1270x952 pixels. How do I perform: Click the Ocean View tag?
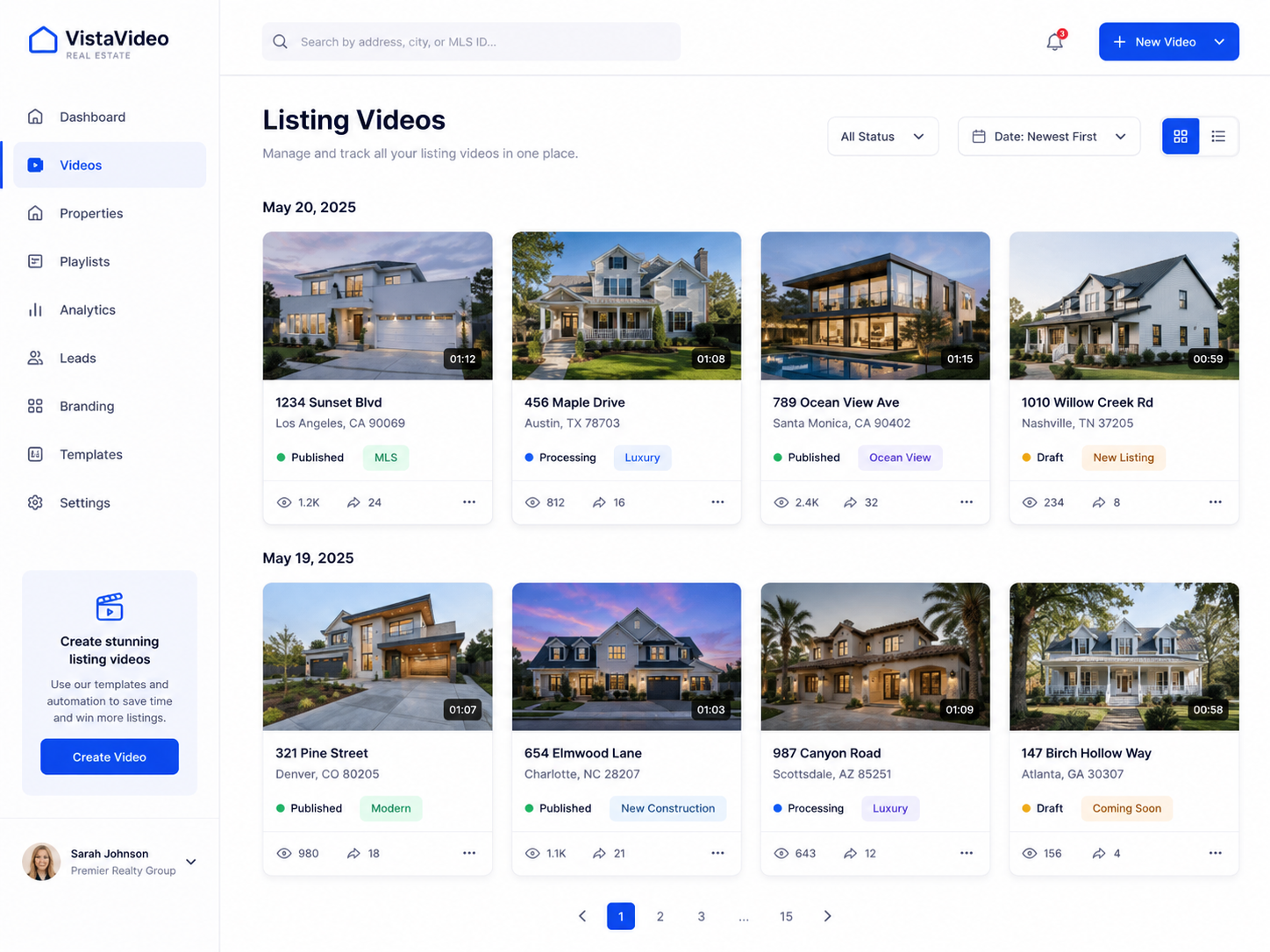(900, 458)
